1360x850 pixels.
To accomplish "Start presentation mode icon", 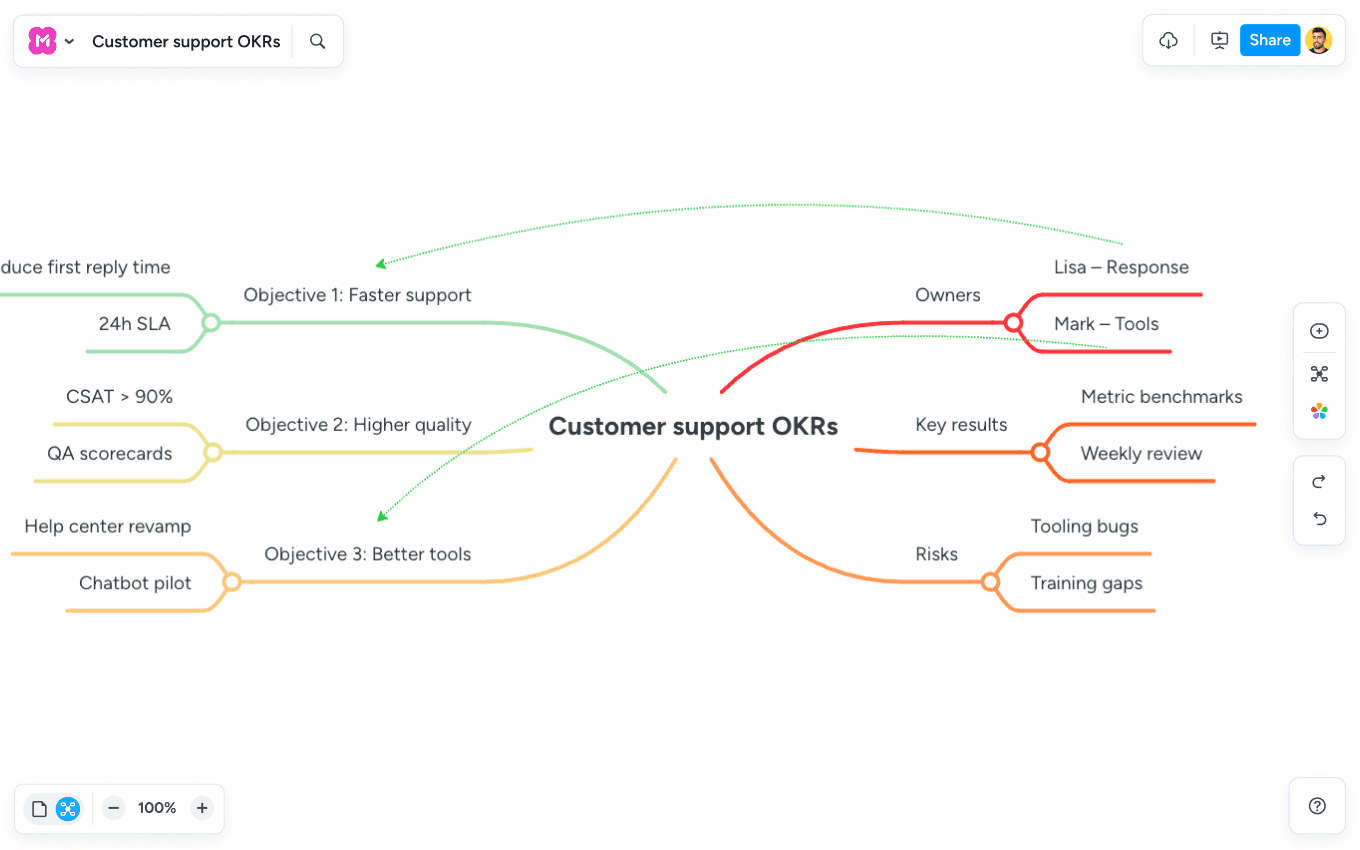I will (x=1219, y=41).
